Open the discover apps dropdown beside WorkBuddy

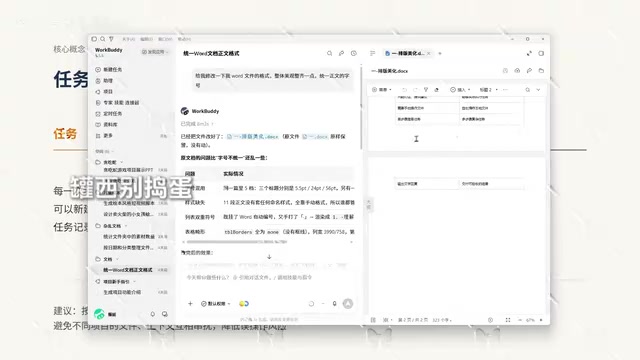tap(155, 52)
